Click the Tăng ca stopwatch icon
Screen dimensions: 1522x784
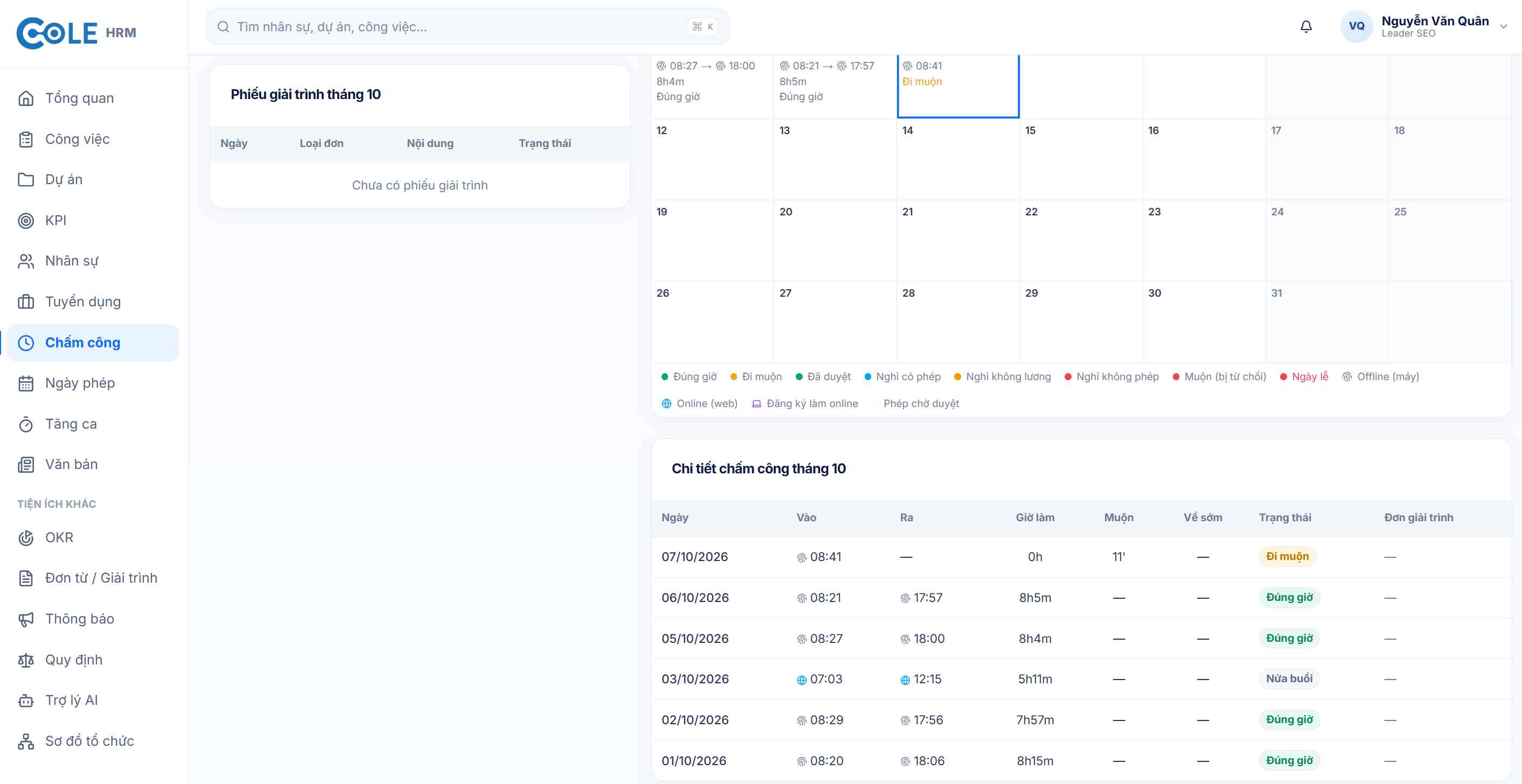point(26,424)
